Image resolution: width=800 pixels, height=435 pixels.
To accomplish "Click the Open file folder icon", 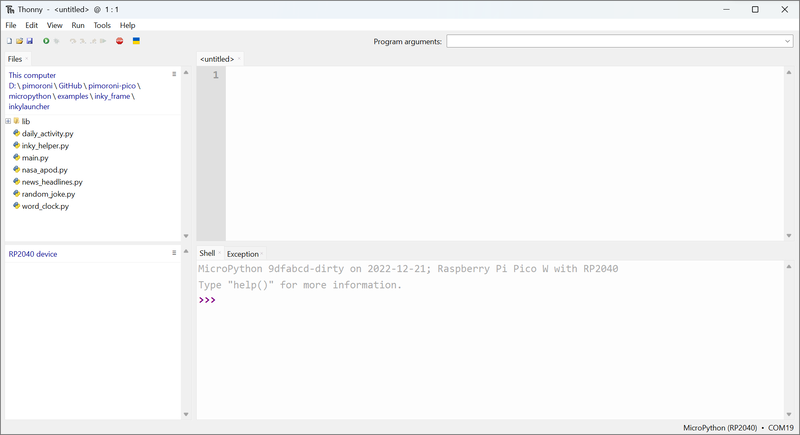I will click(20, 41).
